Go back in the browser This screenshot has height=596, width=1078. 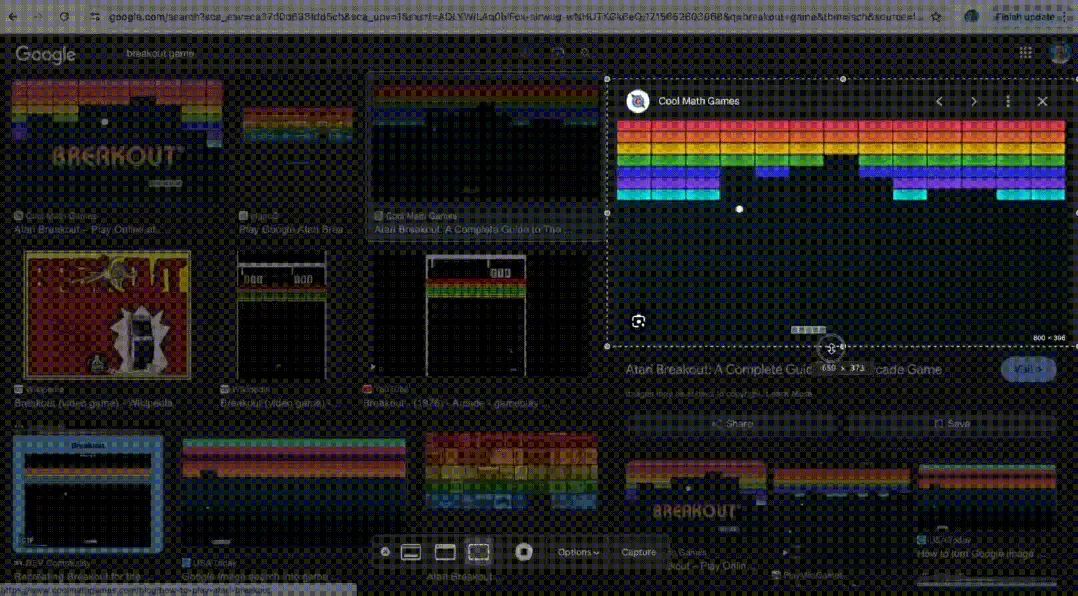(12, 16)
